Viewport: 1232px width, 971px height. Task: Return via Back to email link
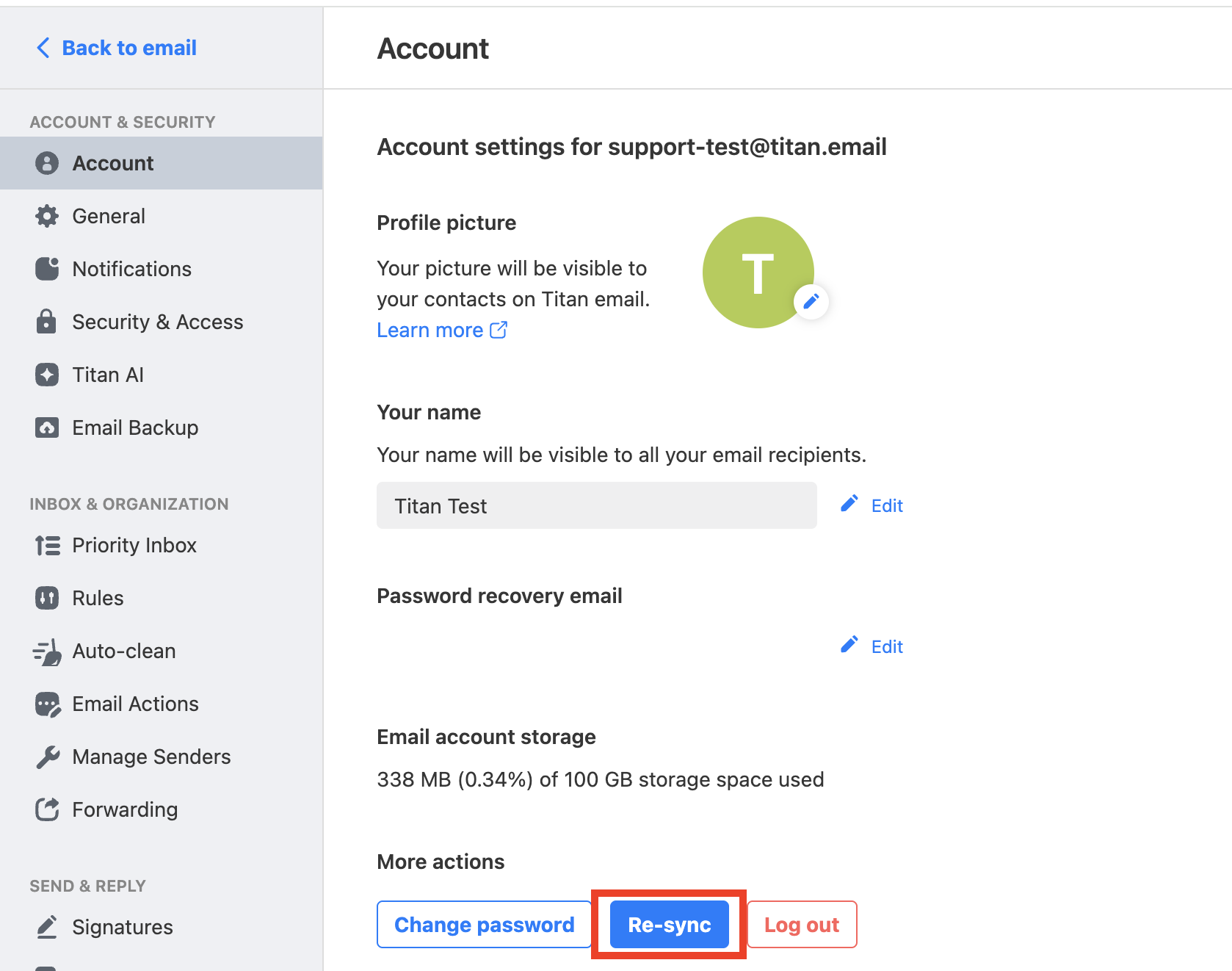117,48
